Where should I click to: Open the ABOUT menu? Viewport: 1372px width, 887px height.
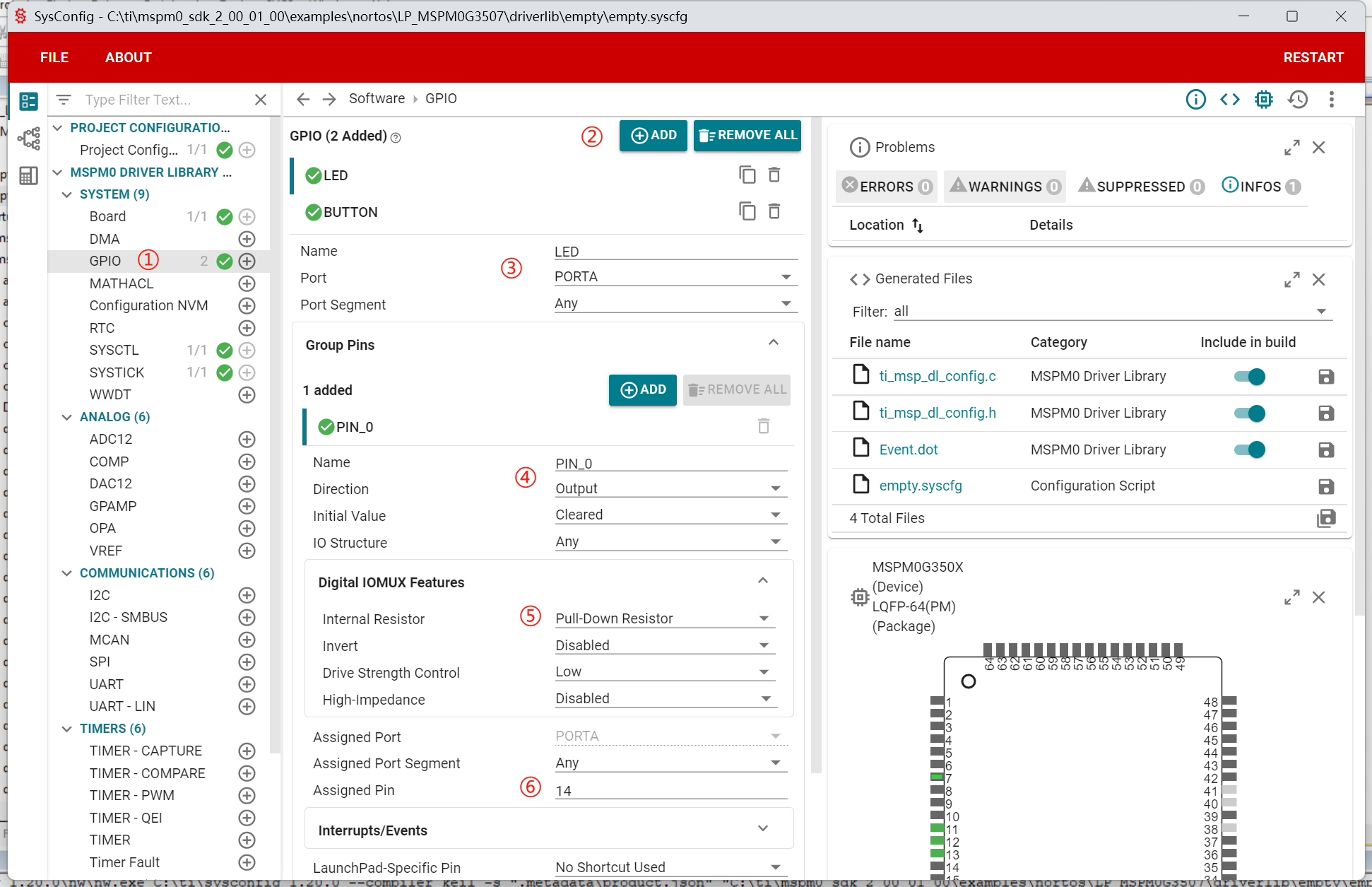128,57
